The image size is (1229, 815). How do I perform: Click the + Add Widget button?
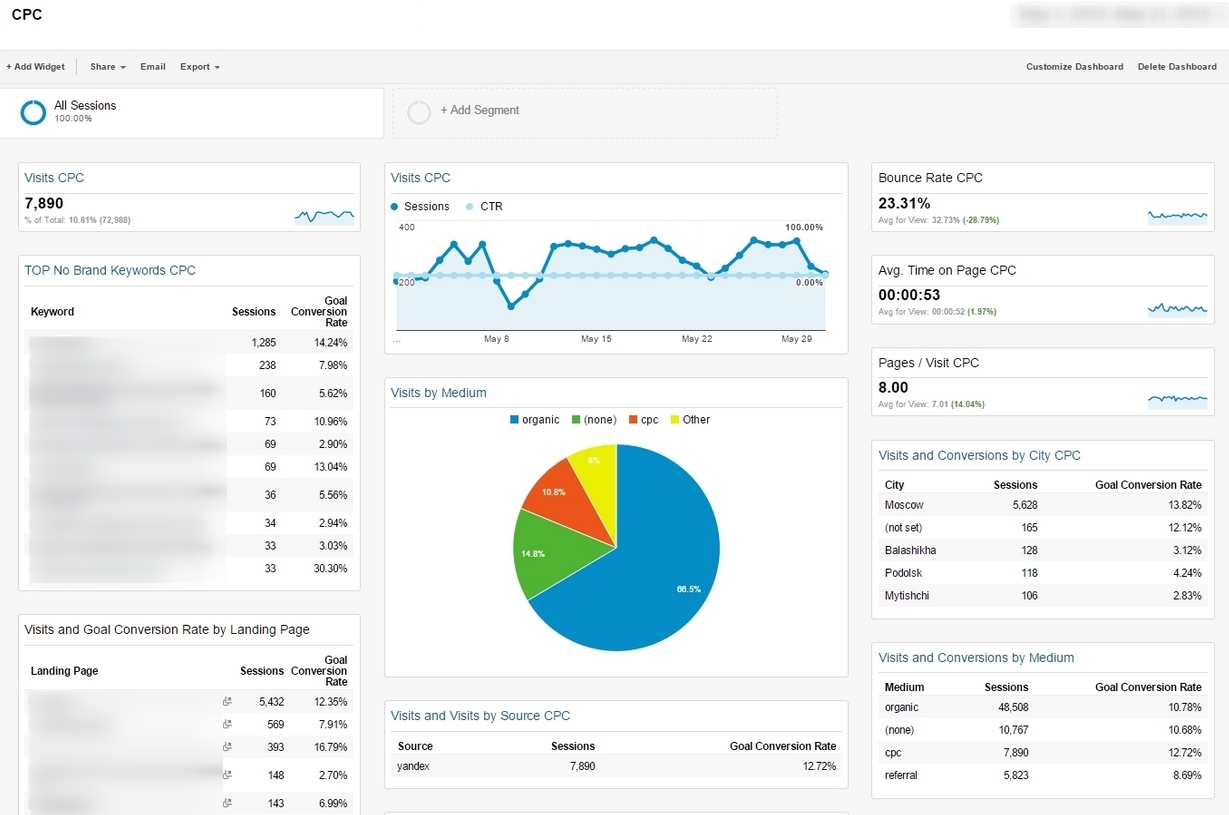35,67
